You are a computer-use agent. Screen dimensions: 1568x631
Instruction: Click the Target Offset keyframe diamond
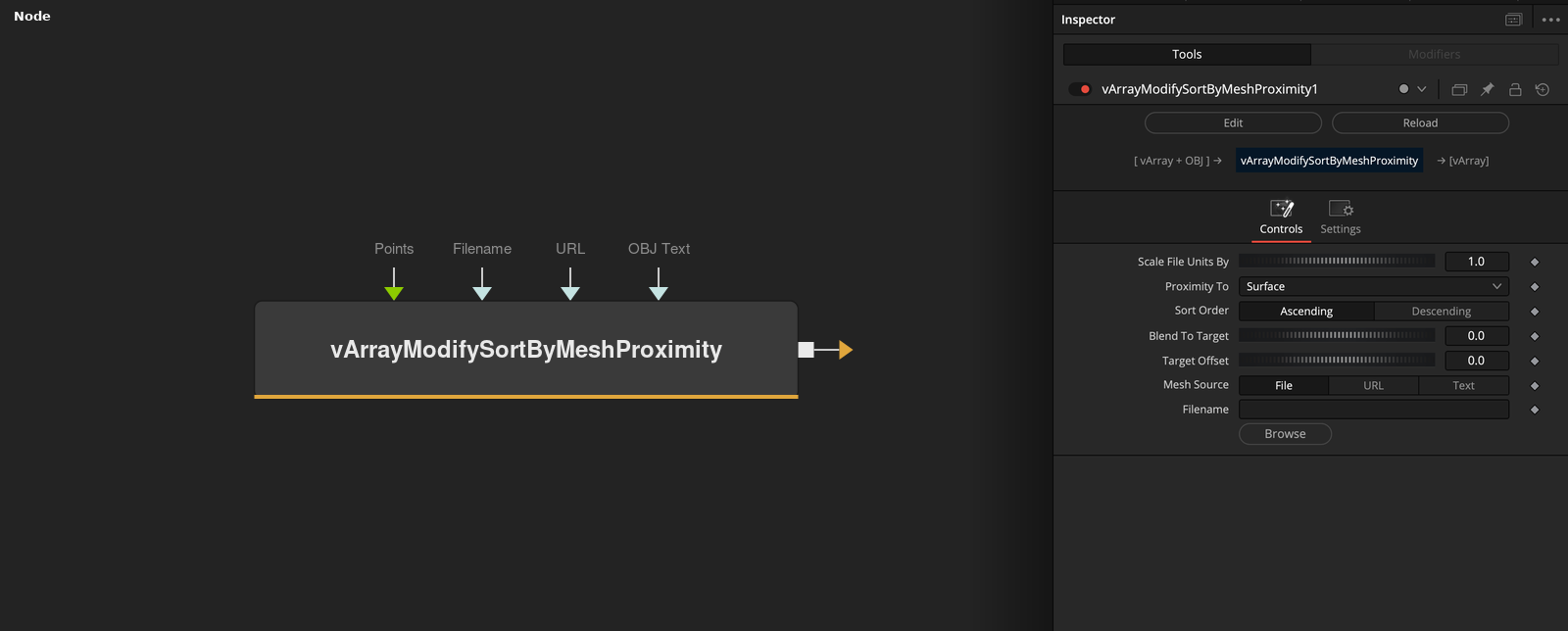pos(1535,362)
